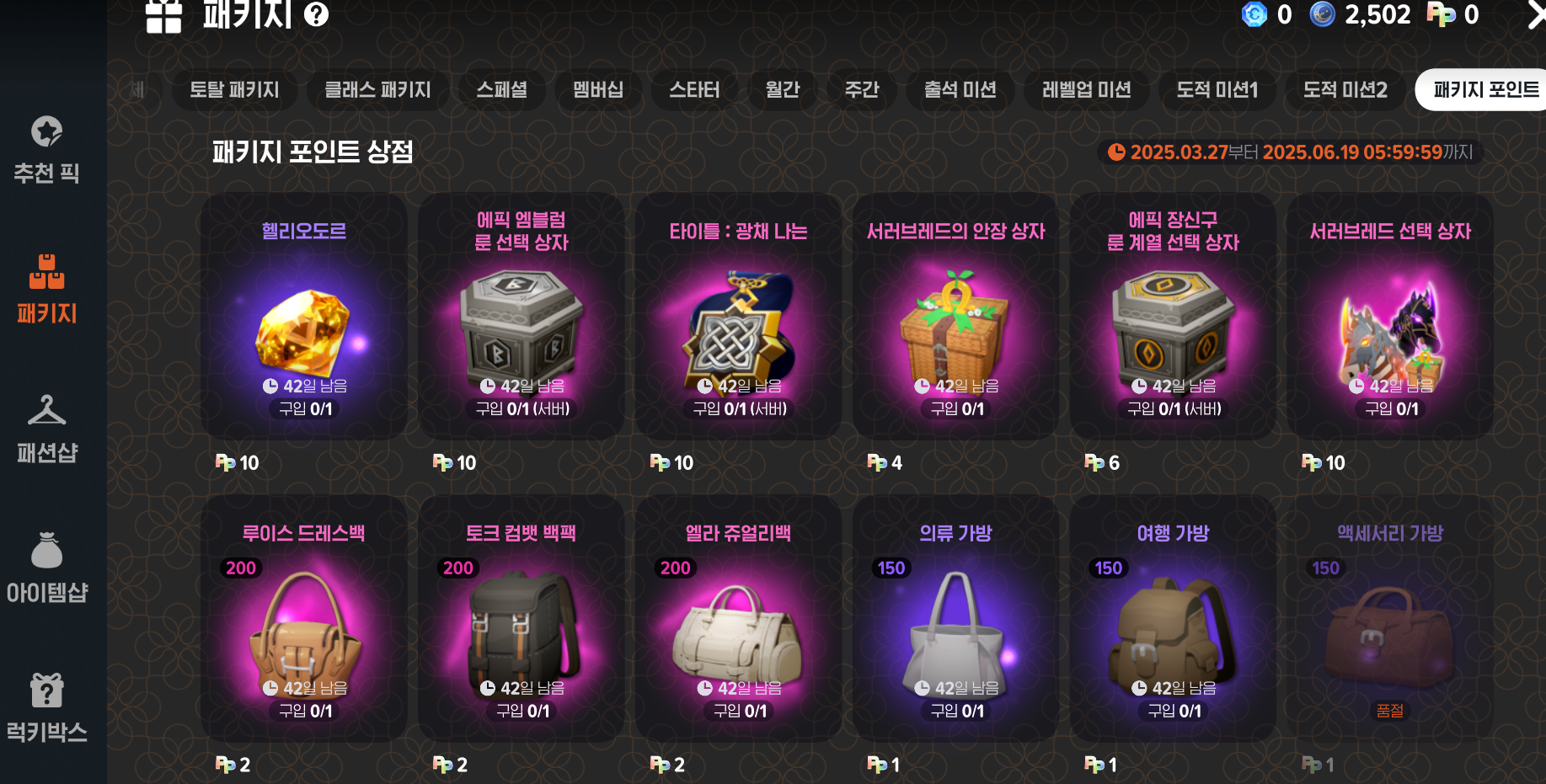Select the 루이스 드레스백 bag card

(304, 619)
